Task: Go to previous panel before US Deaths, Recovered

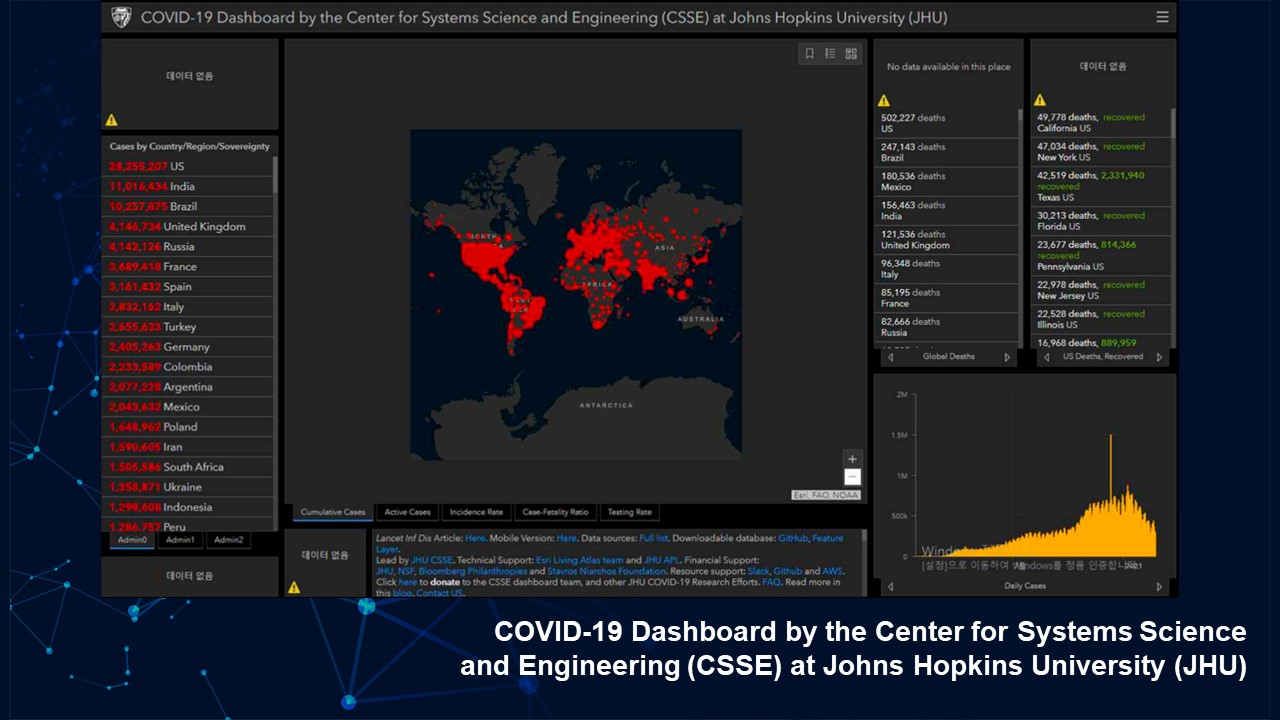Action: point(1046,357)
